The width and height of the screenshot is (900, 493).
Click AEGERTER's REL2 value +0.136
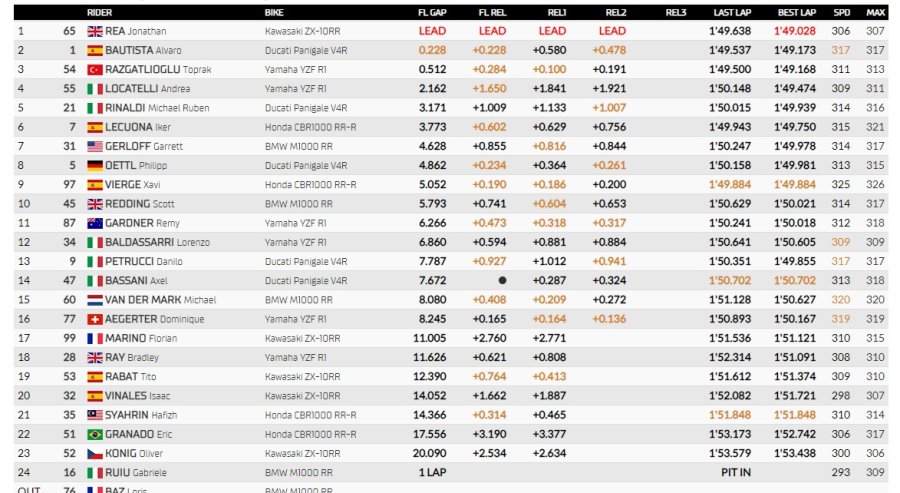609,319
